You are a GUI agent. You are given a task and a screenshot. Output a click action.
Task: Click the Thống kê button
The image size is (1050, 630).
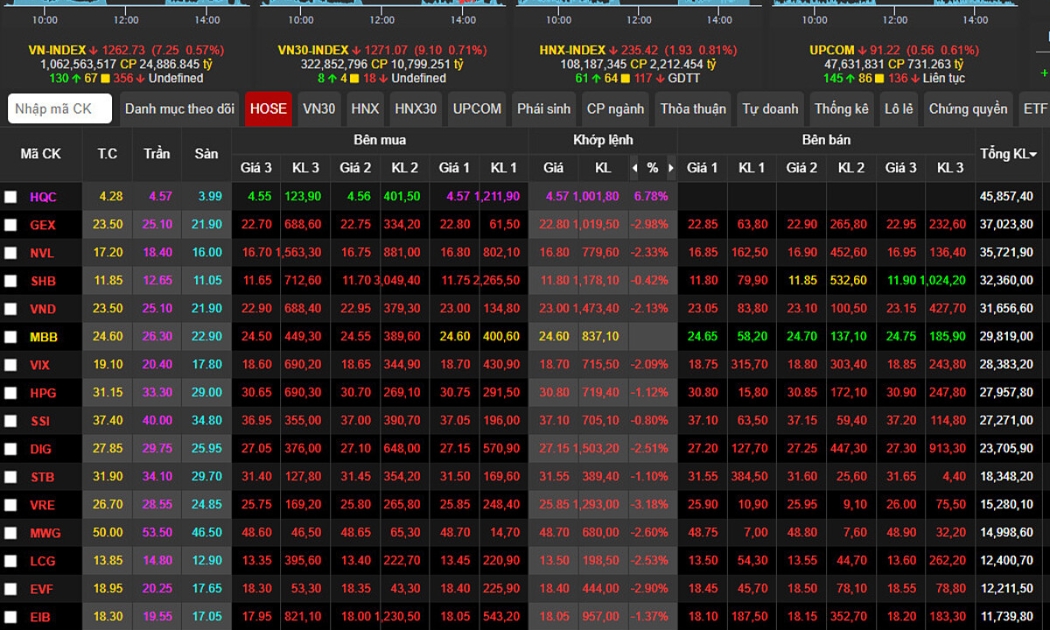841,109
